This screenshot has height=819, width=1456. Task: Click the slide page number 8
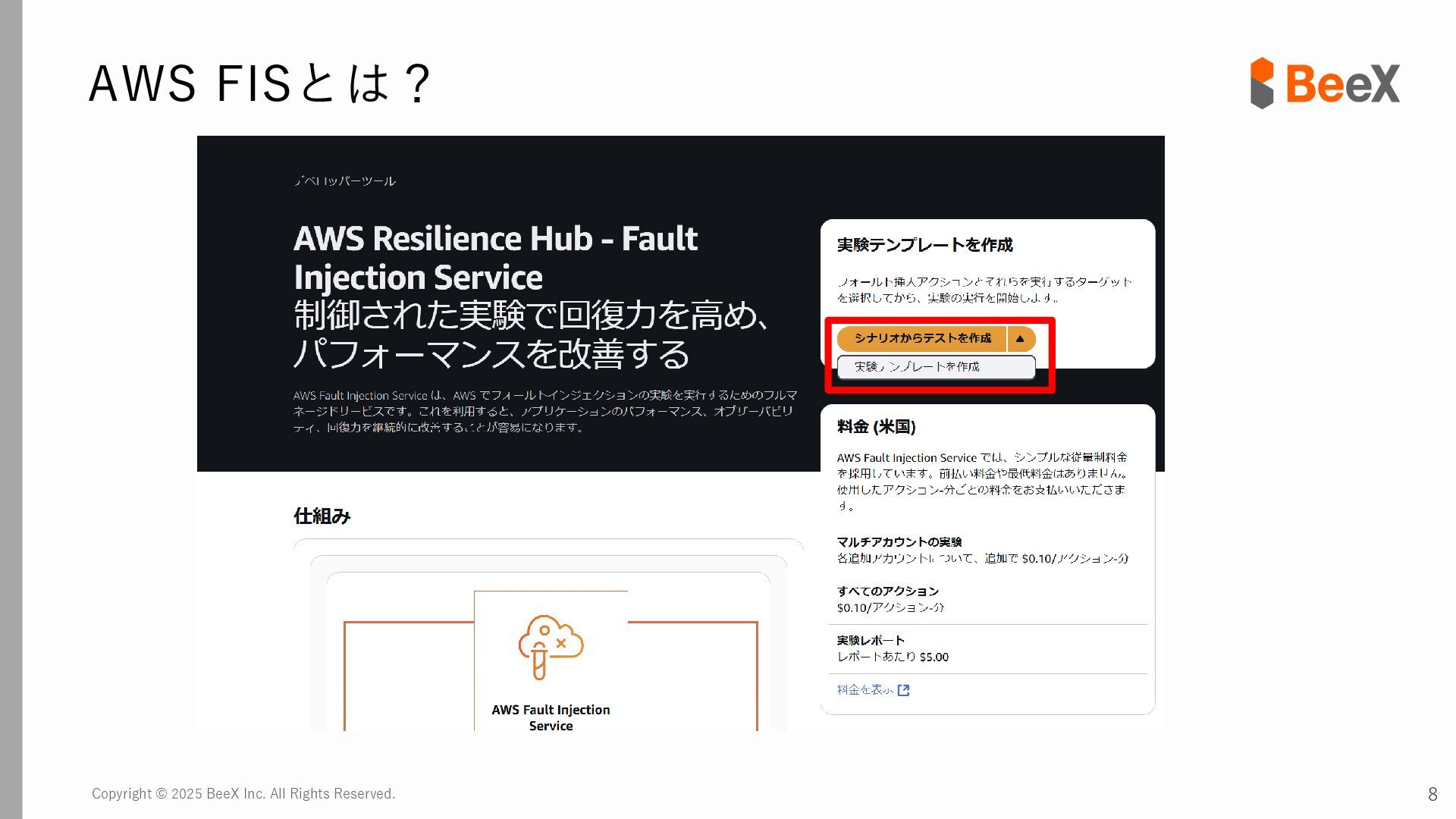pos(1432,794)
